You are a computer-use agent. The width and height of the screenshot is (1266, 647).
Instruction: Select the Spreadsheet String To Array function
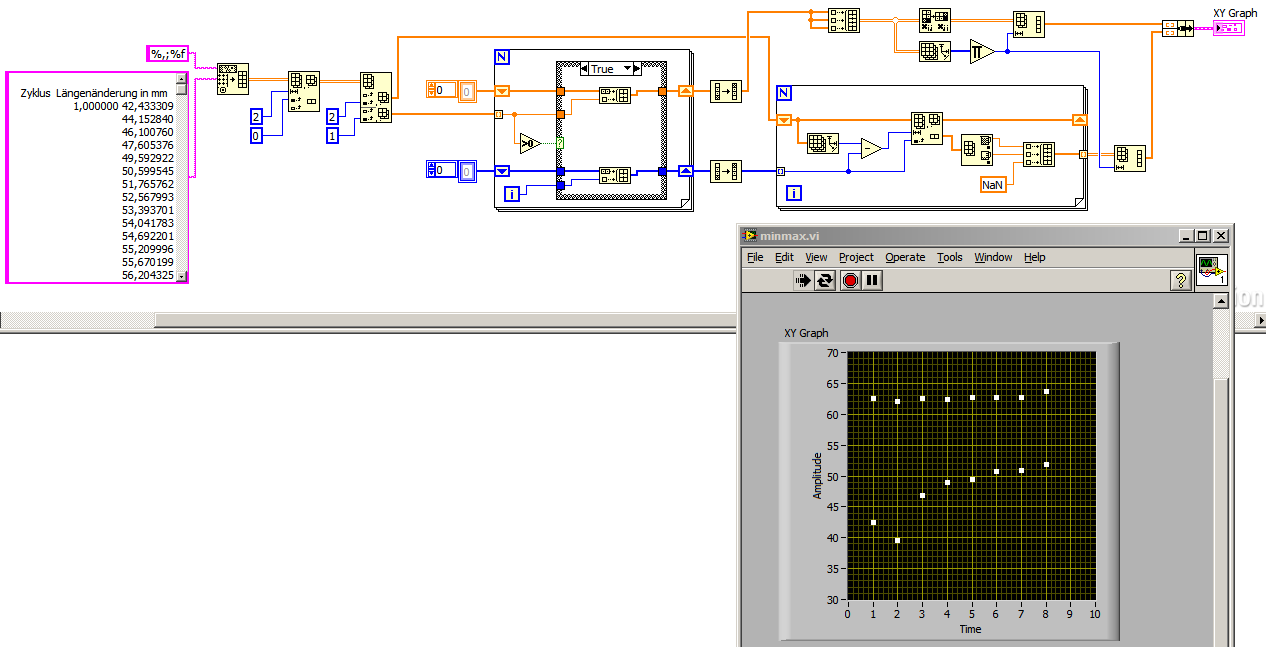(233, 79)
